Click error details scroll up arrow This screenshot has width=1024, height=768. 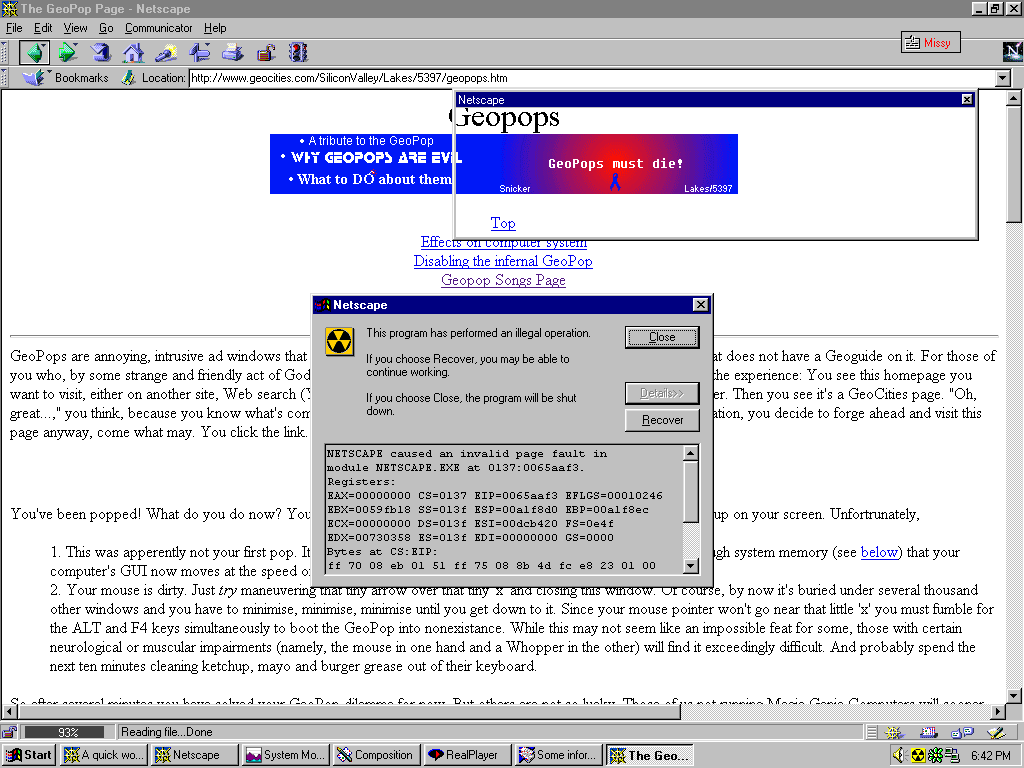tap(691, 453)
